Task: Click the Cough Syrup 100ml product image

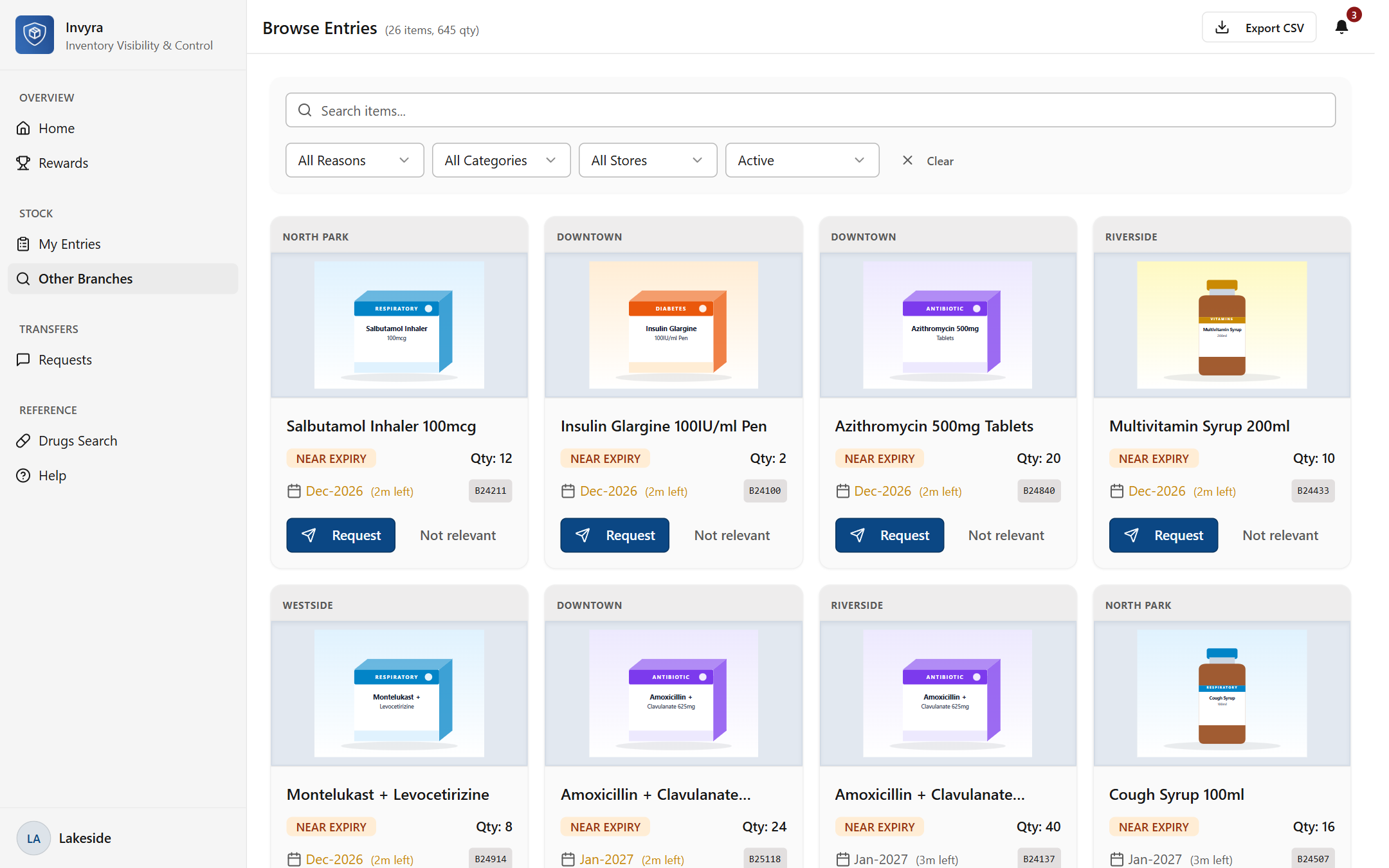Action: click(x=1222, y=693)
